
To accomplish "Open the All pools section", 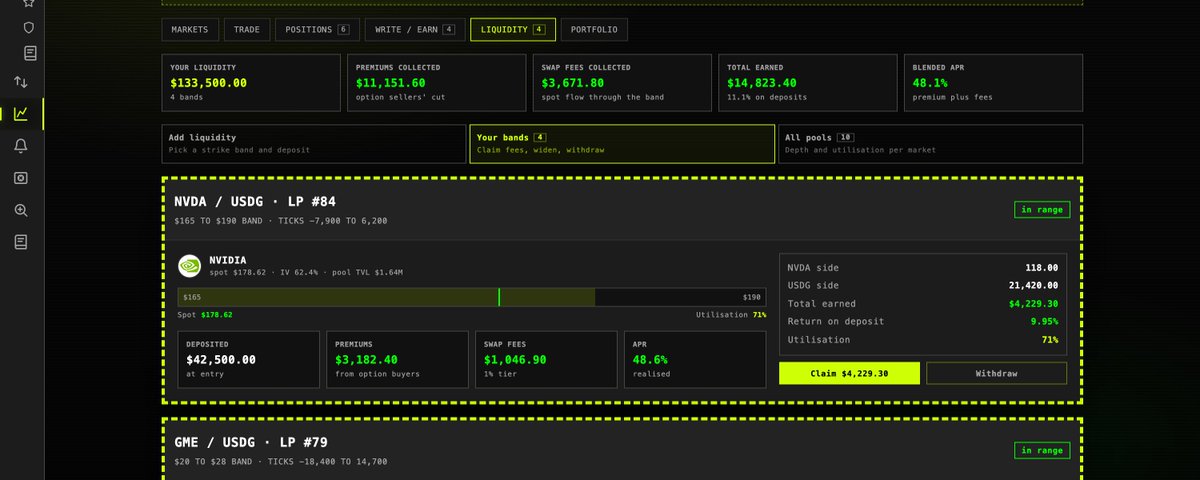I will click(x=930, y=143).
